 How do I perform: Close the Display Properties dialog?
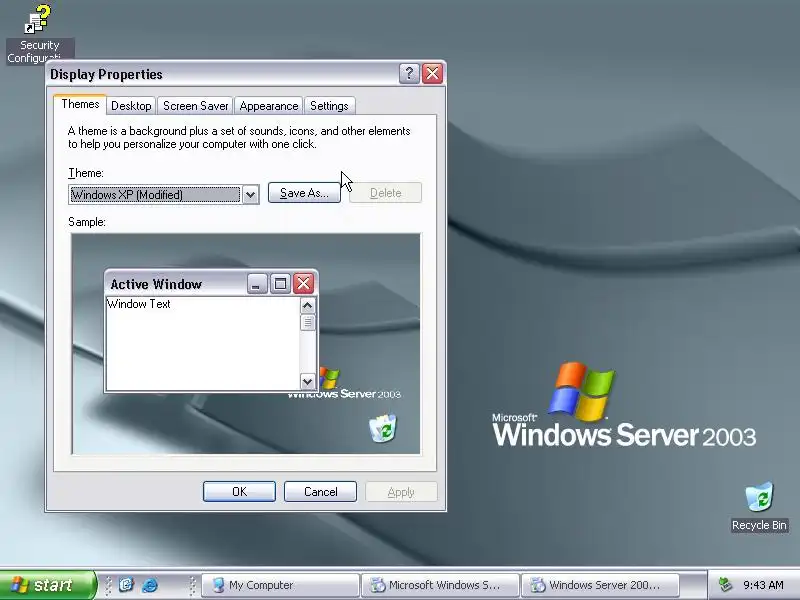[433, 74]
